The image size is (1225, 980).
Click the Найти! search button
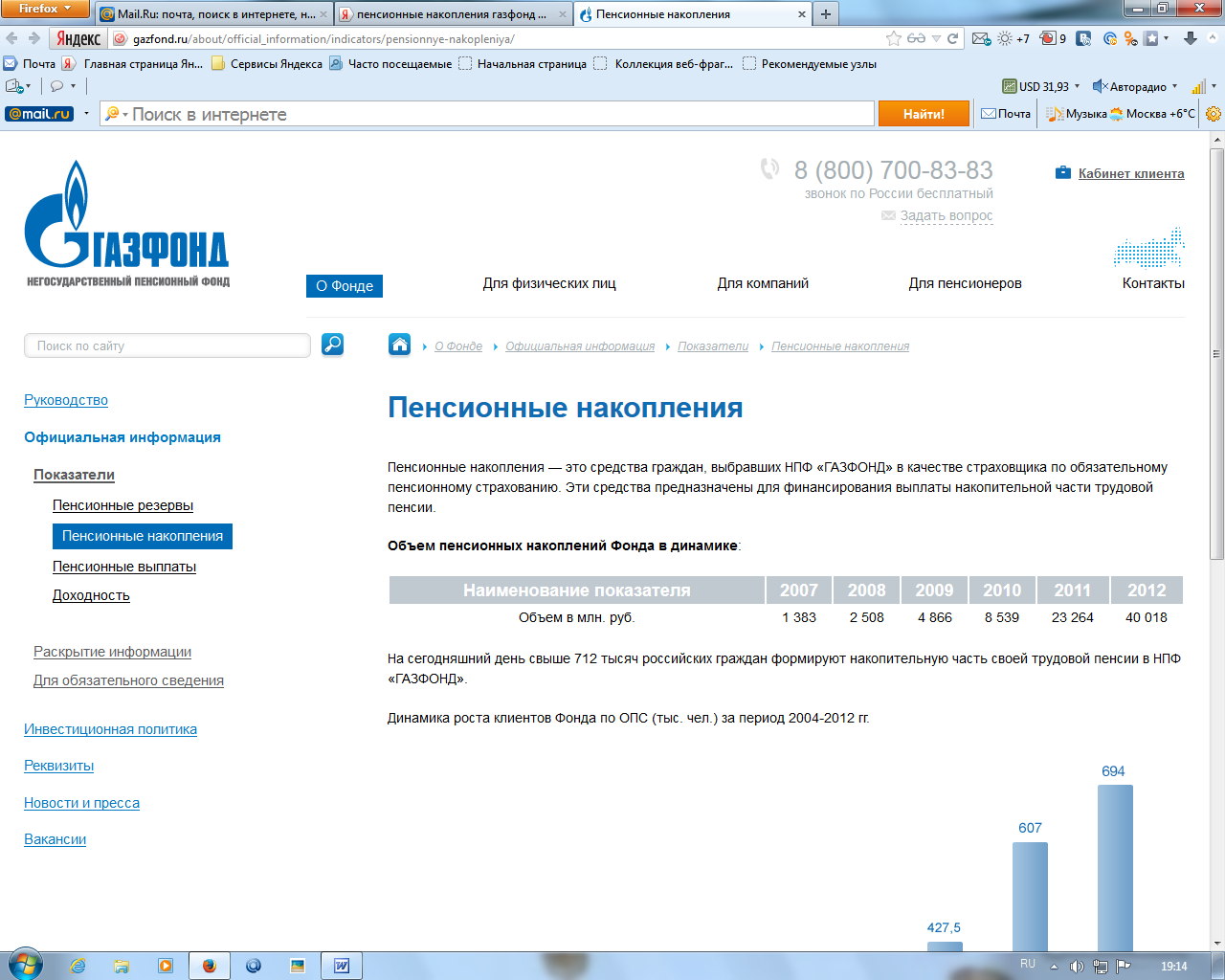point(924,114)
